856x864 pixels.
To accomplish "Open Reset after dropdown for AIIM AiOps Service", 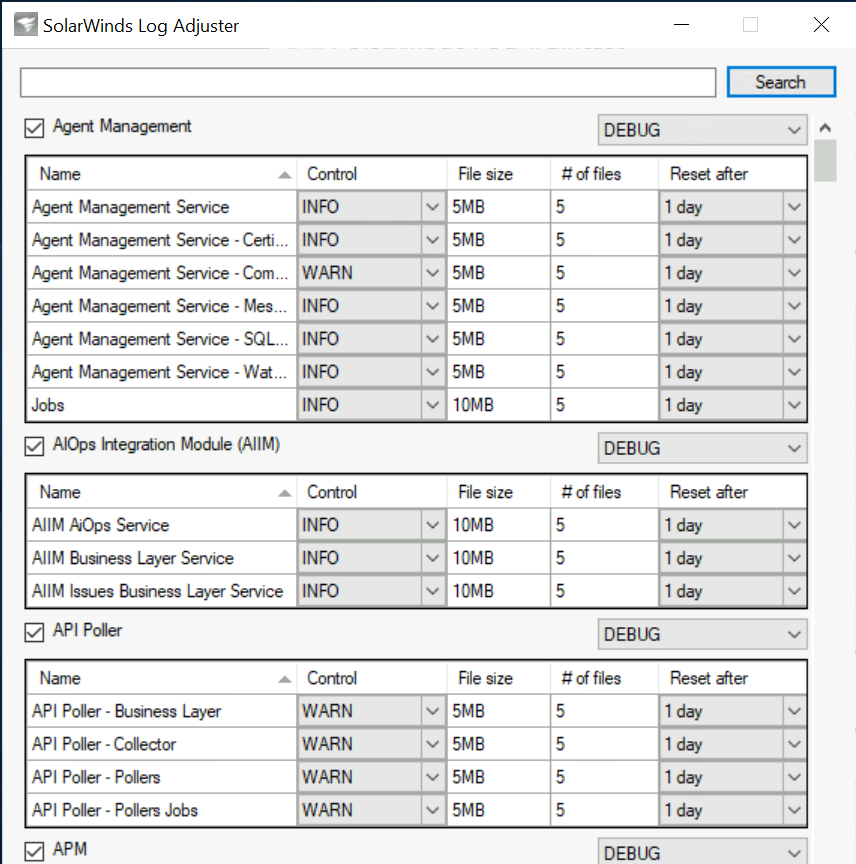I will pyautogui.click(x=733, y=525).
